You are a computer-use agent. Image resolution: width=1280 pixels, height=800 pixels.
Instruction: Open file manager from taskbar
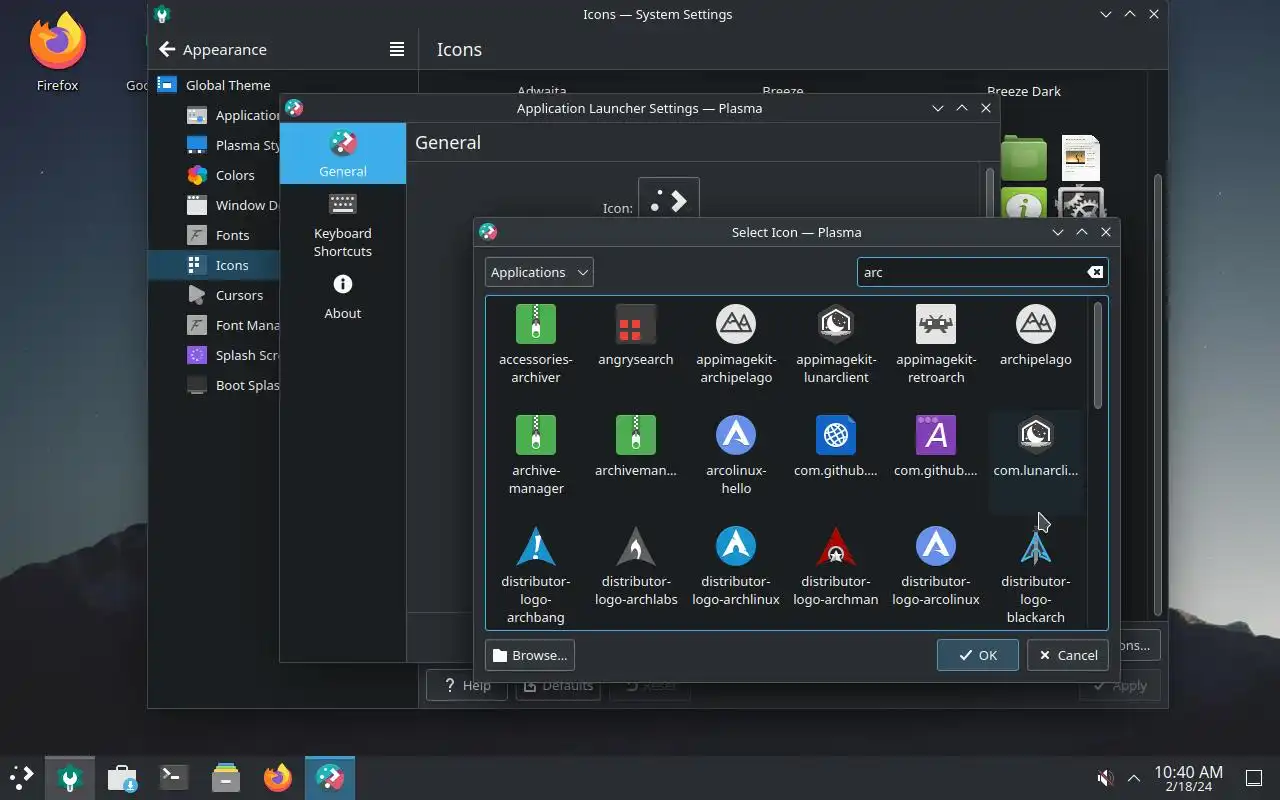226,777
